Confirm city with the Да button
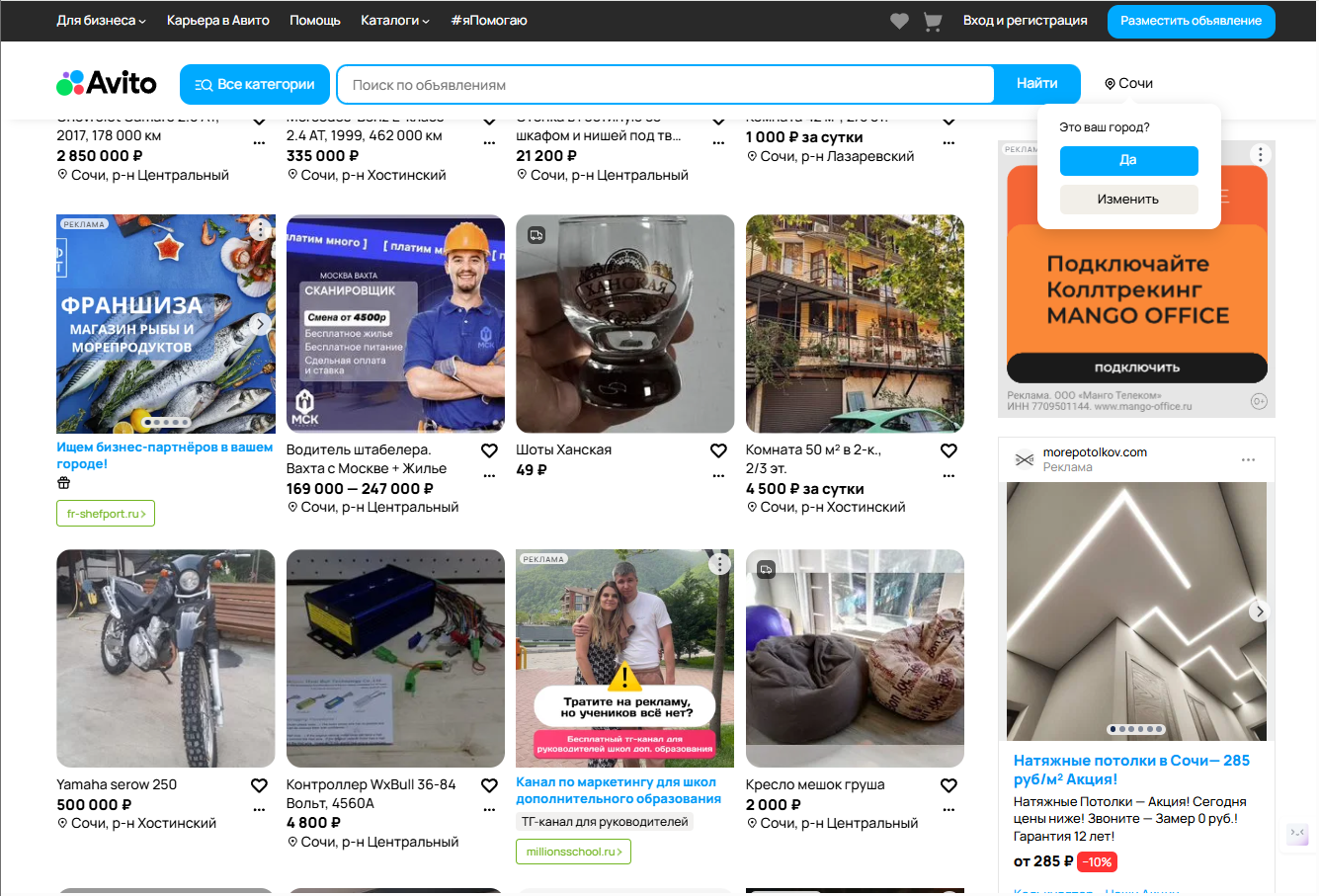 (x=1129, y=160)
